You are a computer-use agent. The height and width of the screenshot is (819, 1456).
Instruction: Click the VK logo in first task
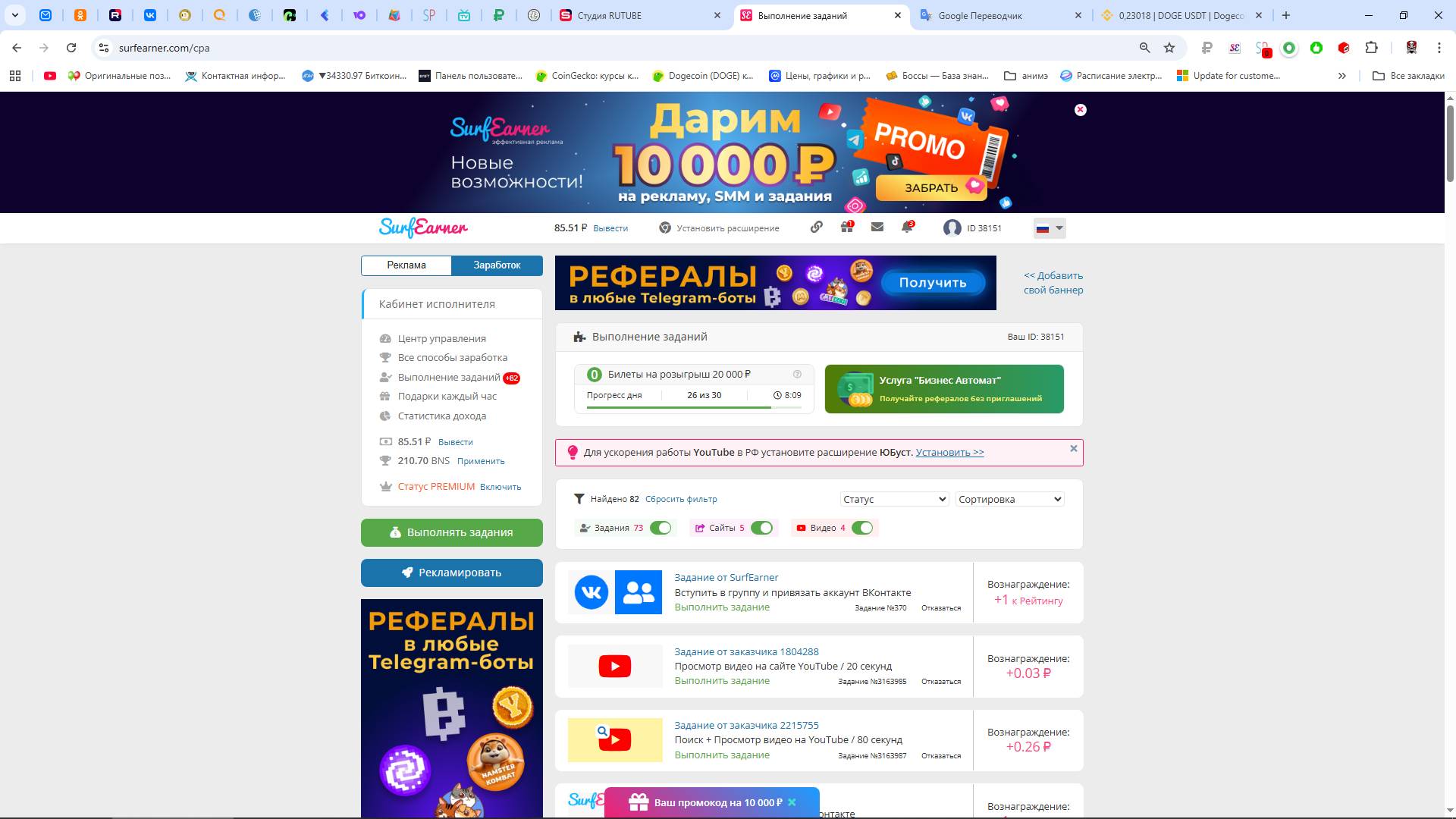click(591, 592)
